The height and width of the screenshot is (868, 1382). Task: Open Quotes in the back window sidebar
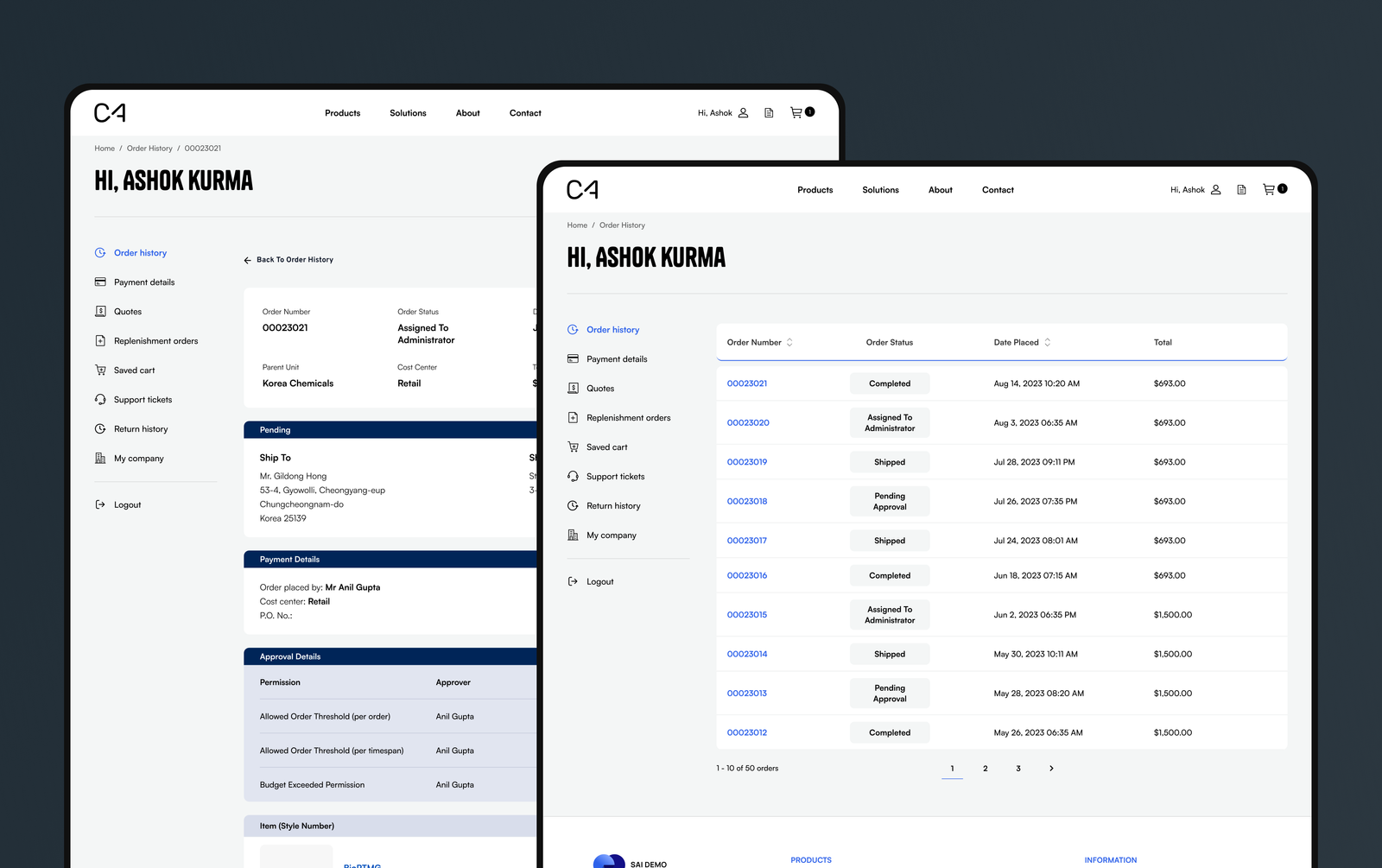pyautogui.click(x=128, y=312)
